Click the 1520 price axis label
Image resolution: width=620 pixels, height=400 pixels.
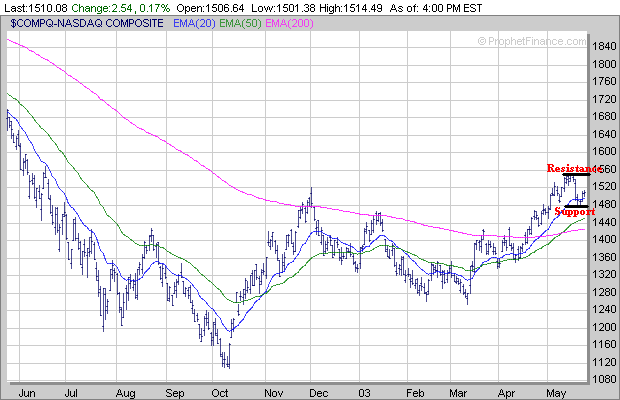[x=604, y=186]
